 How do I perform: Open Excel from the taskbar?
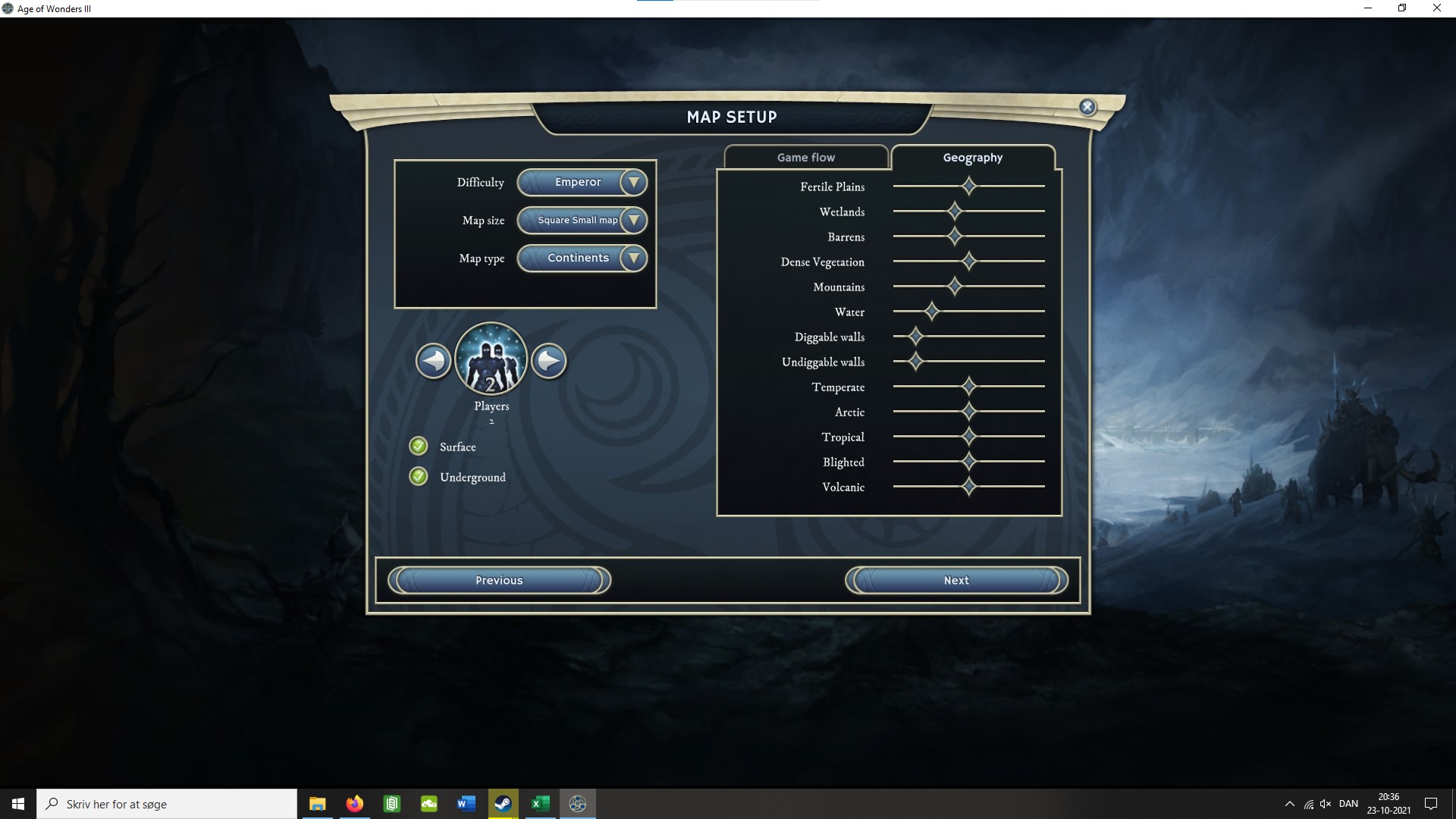pyautogui.click(x=540, y=804)
